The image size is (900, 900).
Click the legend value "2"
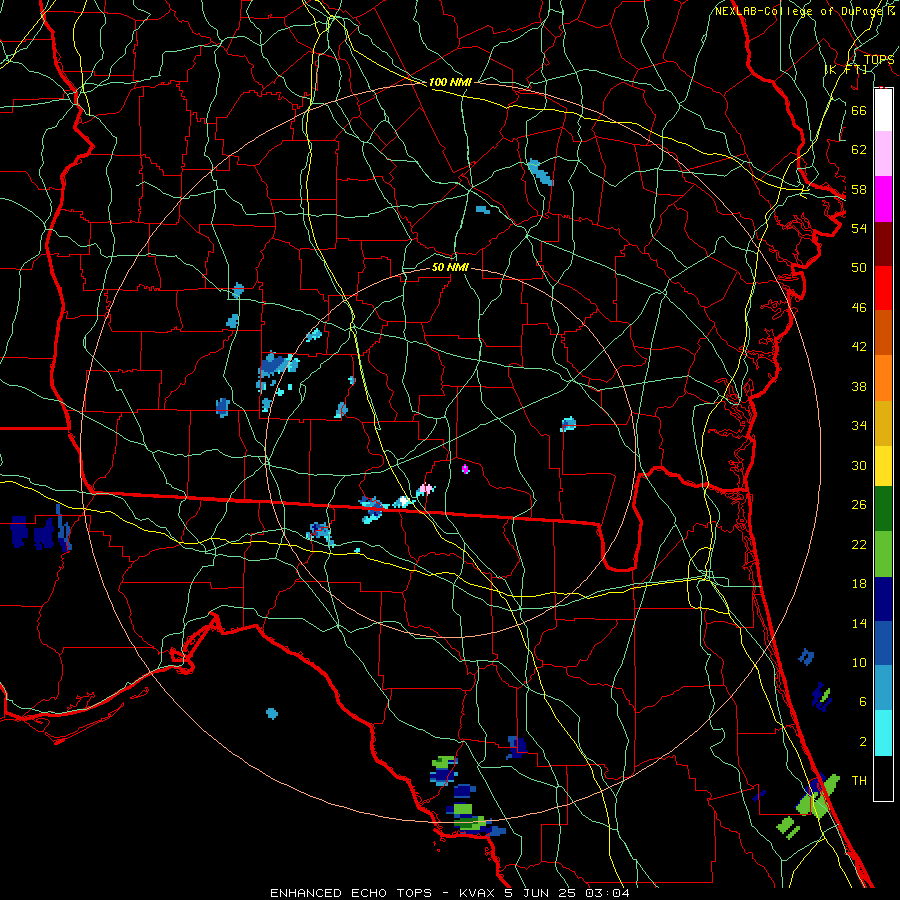[863, 742]
